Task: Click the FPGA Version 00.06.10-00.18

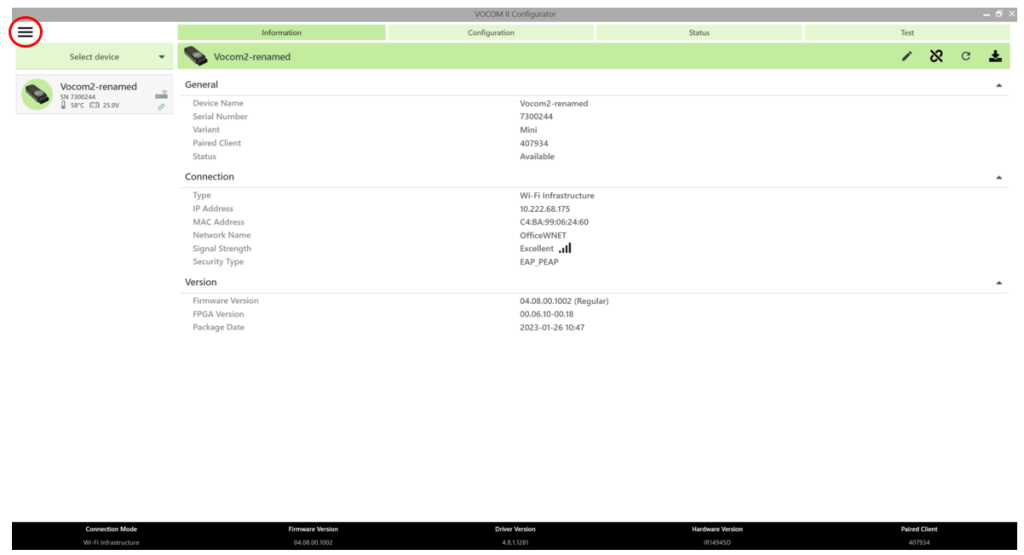Action: pos(547,314)
